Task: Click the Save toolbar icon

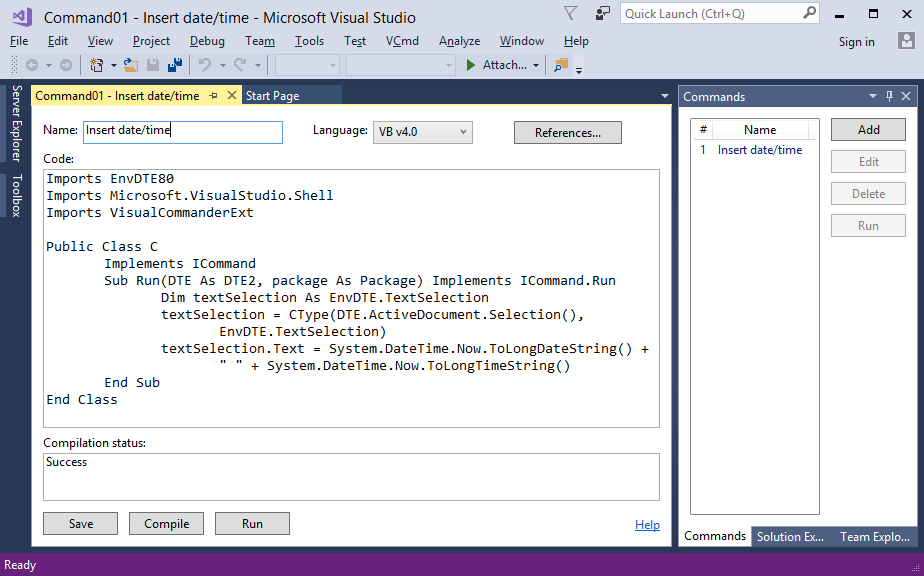Action: click(x=152, y=64)
